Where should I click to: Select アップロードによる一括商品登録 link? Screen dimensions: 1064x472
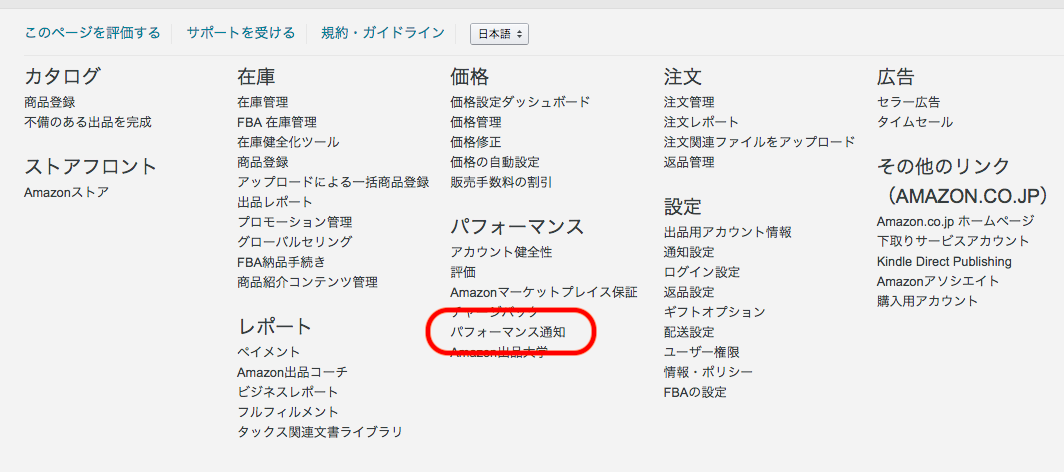click(333, 182)
